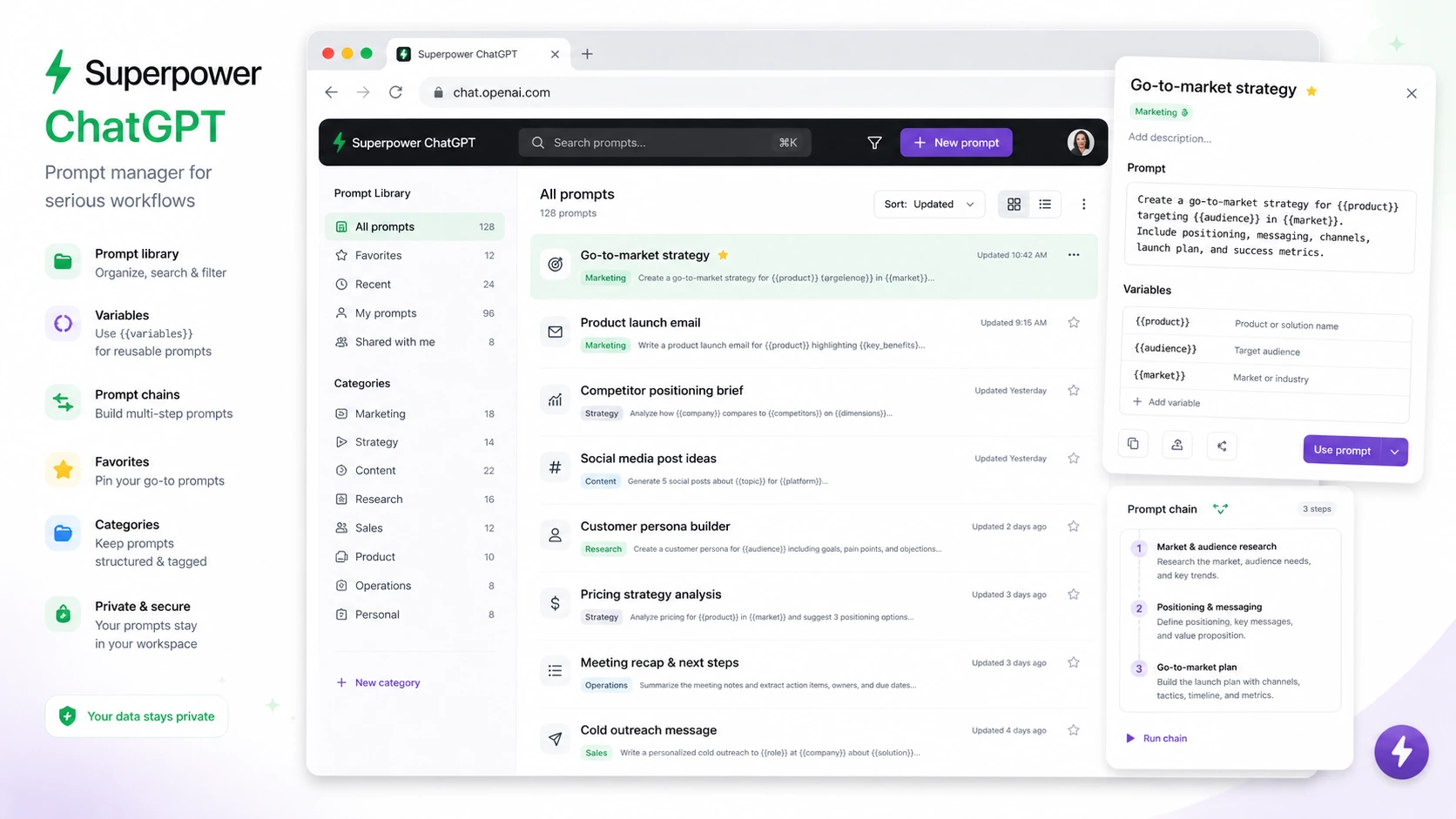Click the Customer persona builder person icon
This screenshot has width=1456, height=819.
(x=555, y=535)
